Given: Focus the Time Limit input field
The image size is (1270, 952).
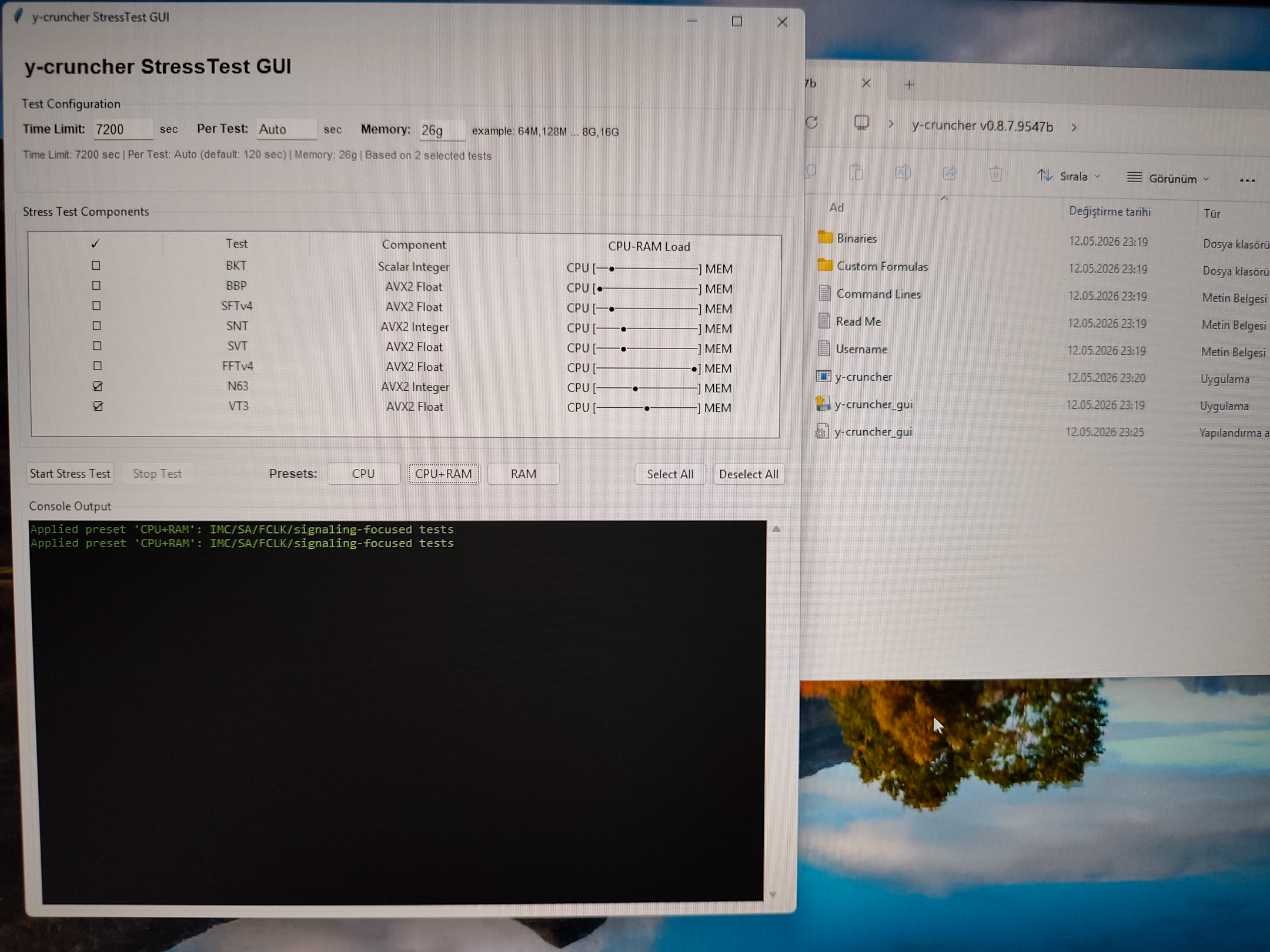Looking at the screenshot, I should 123,129.
